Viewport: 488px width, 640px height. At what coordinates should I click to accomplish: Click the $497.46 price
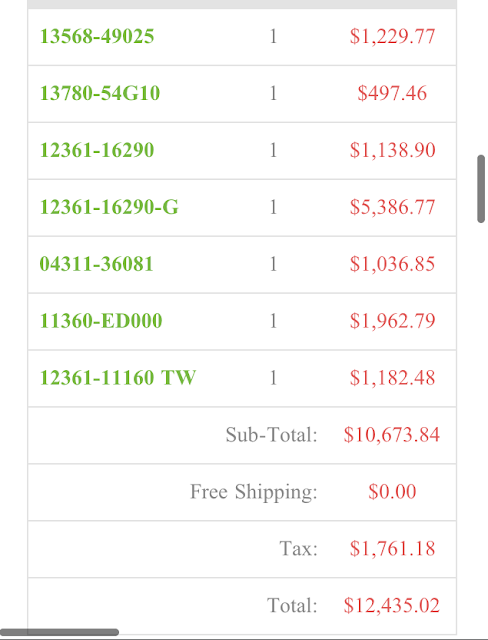point(392,93)
